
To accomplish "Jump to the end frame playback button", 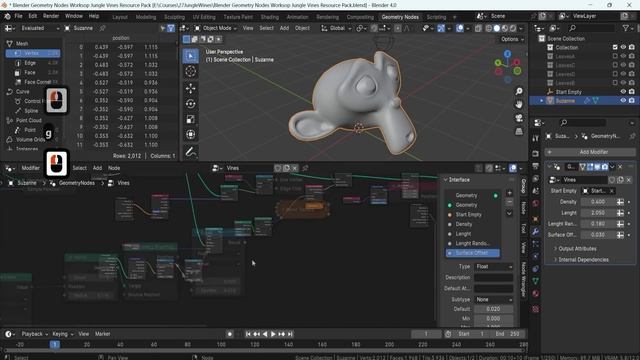I will click(290, 334).
